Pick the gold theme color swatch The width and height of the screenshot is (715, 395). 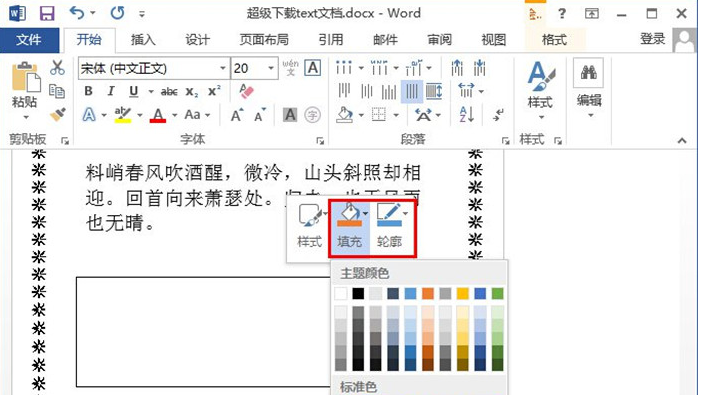[462, 293]
